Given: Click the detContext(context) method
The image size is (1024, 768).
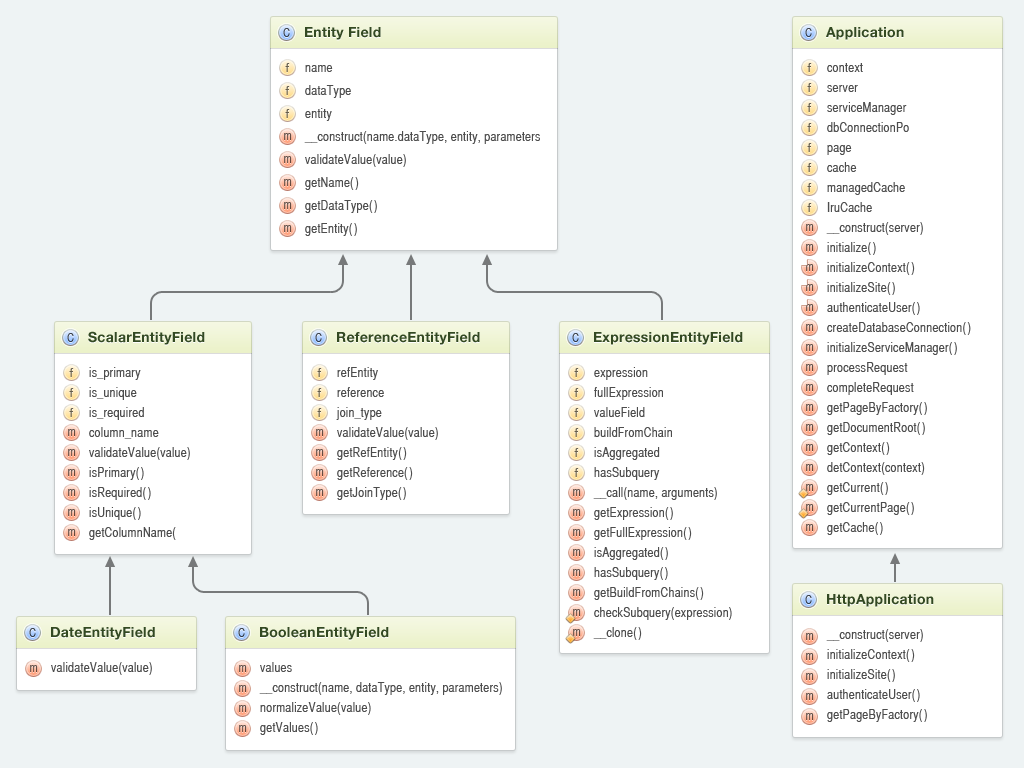Looking at the screenshot, I should (x=876, y=468).
